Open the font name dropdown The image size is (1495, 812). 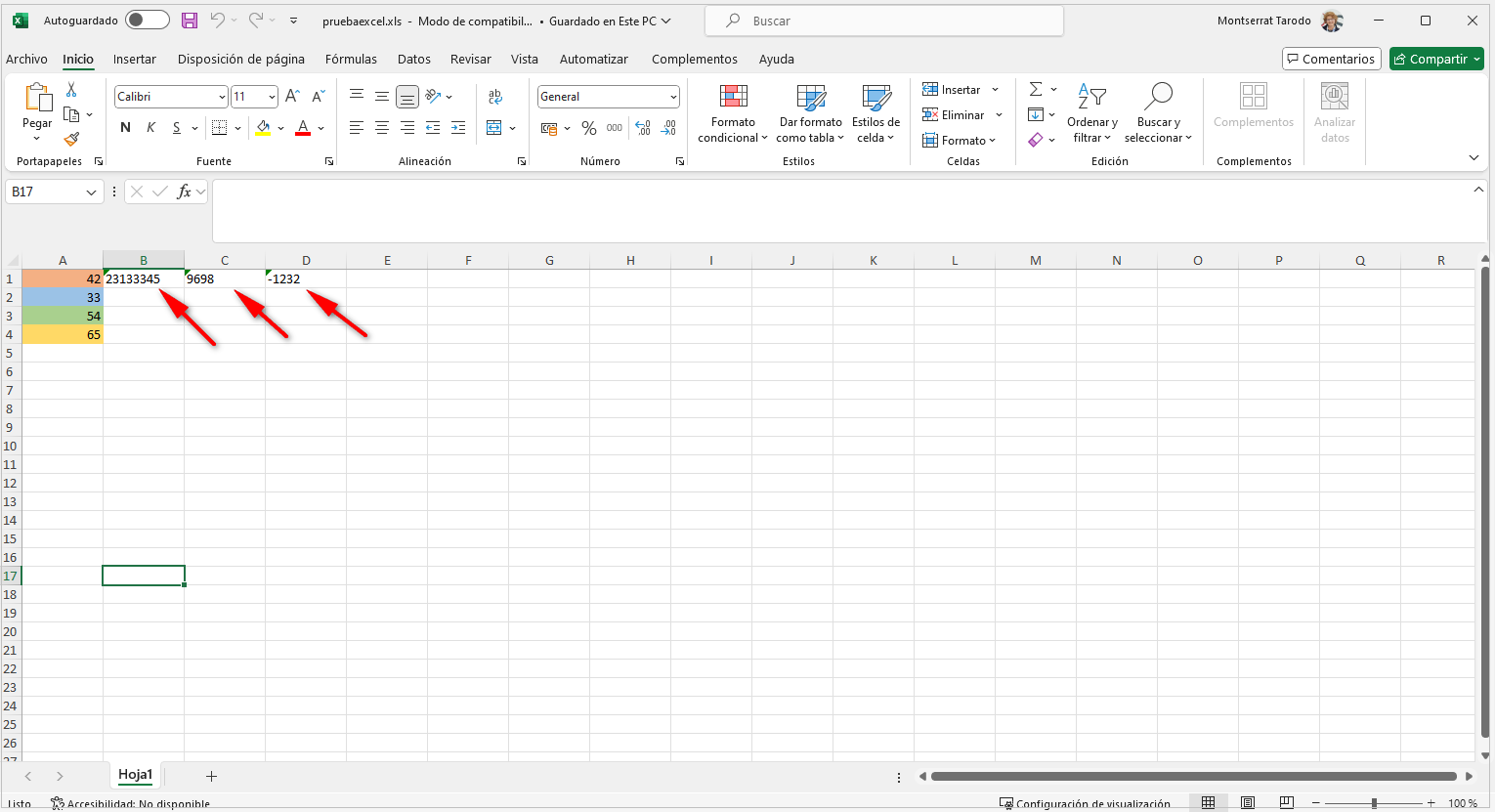point(223,96)
